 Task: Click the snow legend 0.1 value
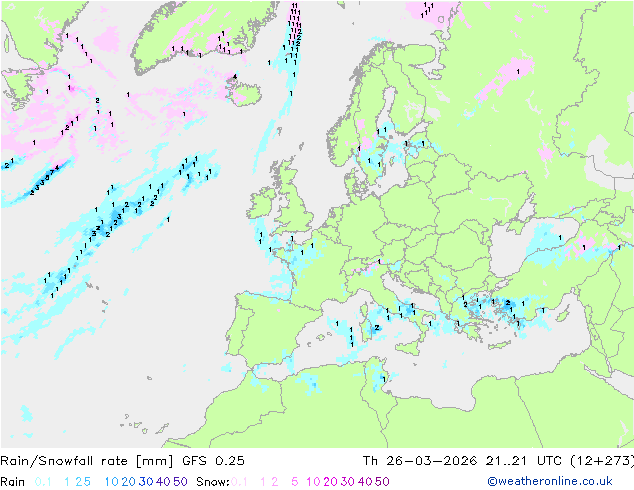click(x=239, y=482)
